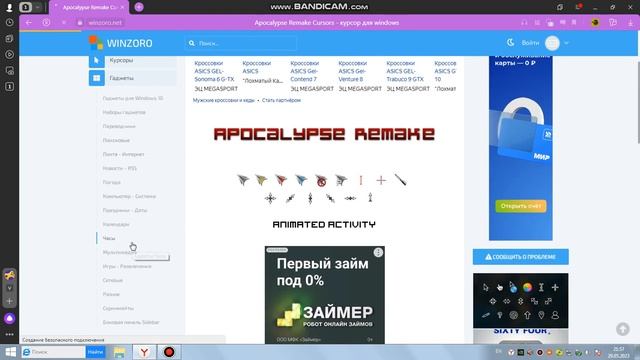Viewport: 640px width, 360px height.
Task: Open sidebar more options three dots
Action: (x=9, y=334)
